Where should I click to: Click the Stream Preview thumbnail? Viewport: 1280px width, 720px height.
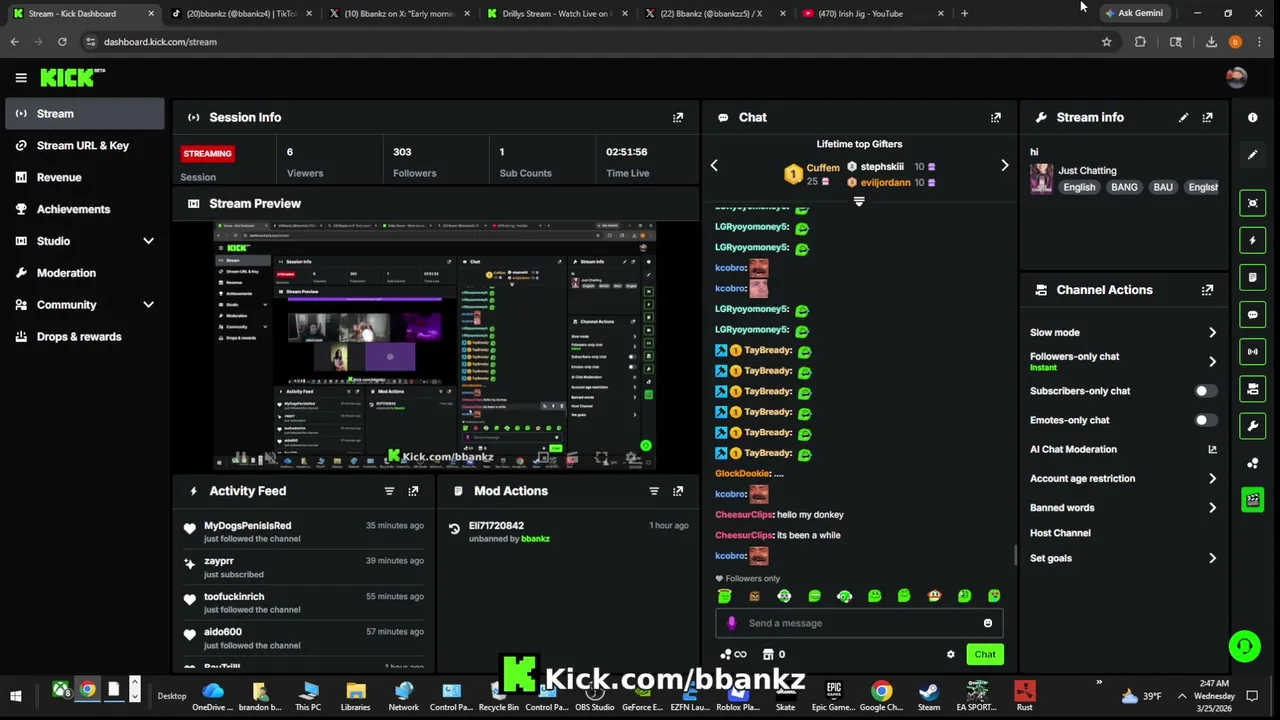tap(434, 346)
